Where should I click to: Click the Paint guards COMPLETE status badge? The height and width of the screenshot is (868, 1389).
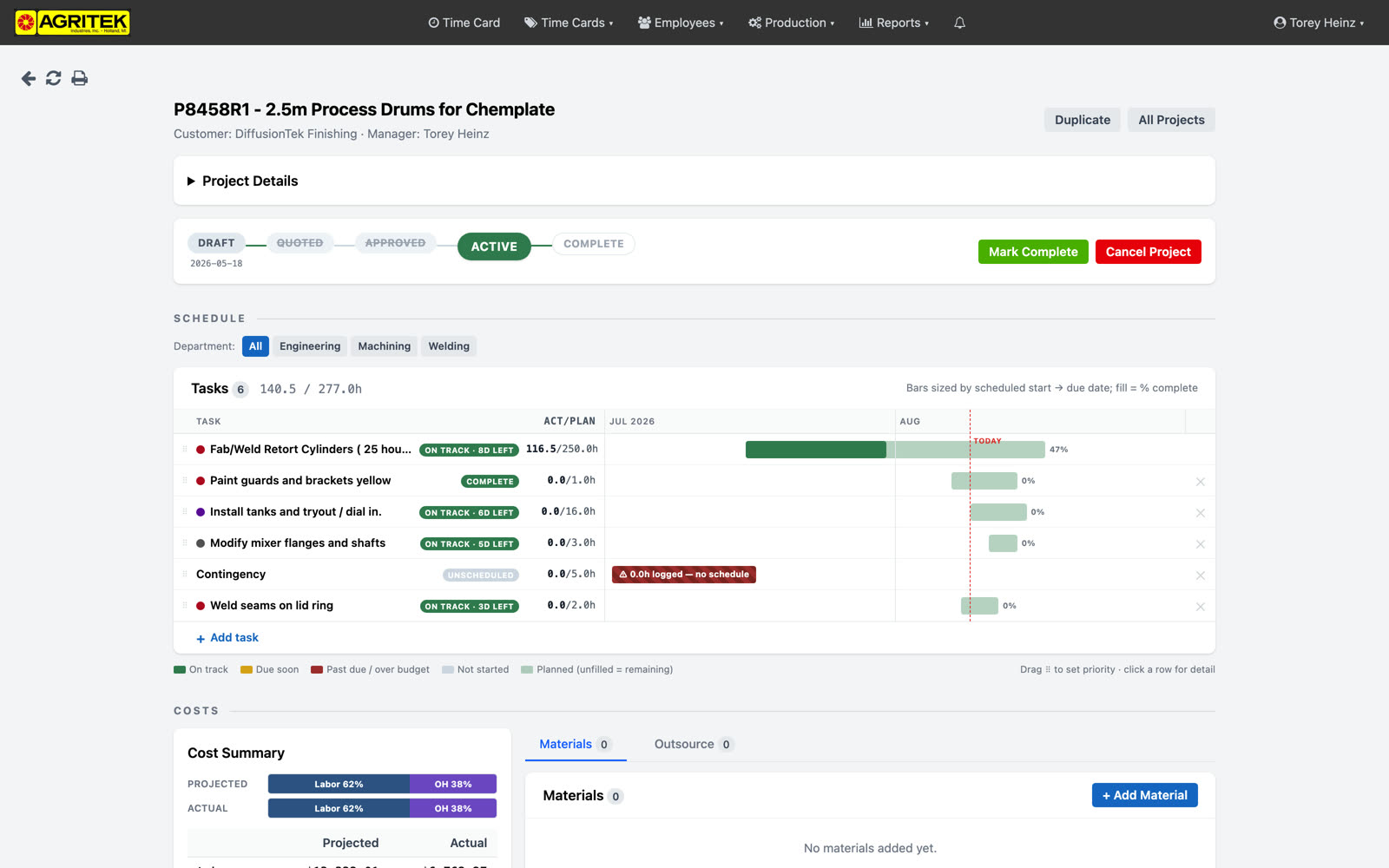click(490, 482)
